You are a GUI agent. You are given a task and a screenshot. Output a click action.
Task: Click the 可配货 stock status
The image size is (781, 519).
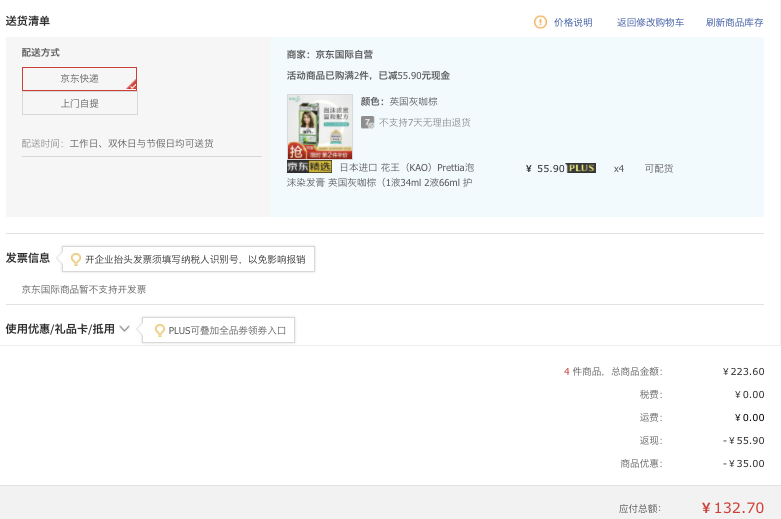point(659,168)
